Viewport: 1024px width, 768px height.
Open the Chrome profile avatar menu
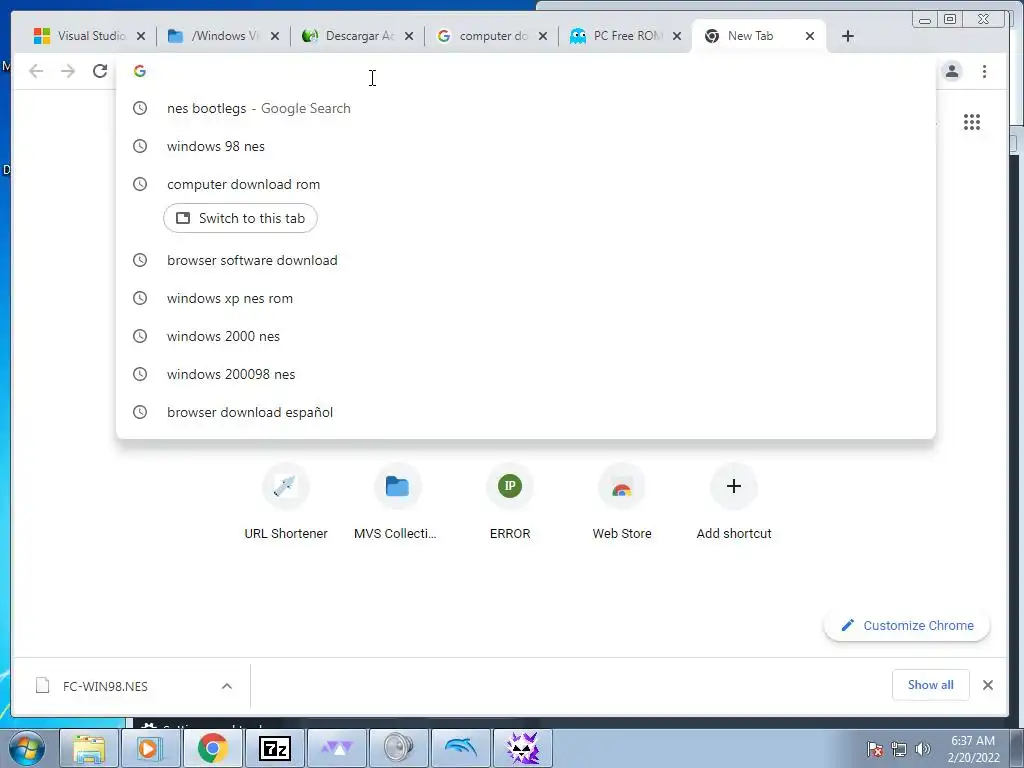point(952,71)
